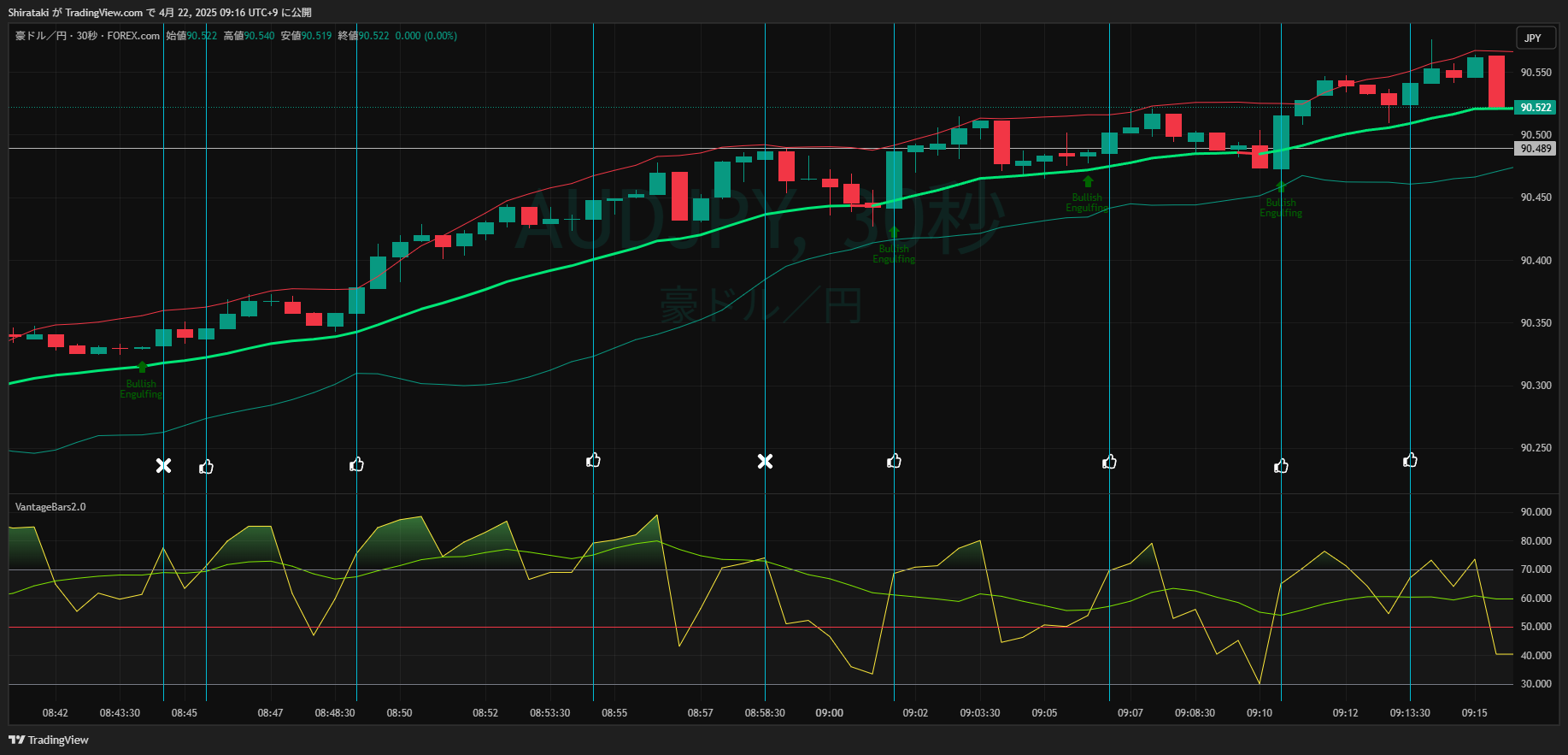The width and height of the screenshot is (1568, 755).
Task: Click the 90.300 price axis label
Action: point(1536,386)
